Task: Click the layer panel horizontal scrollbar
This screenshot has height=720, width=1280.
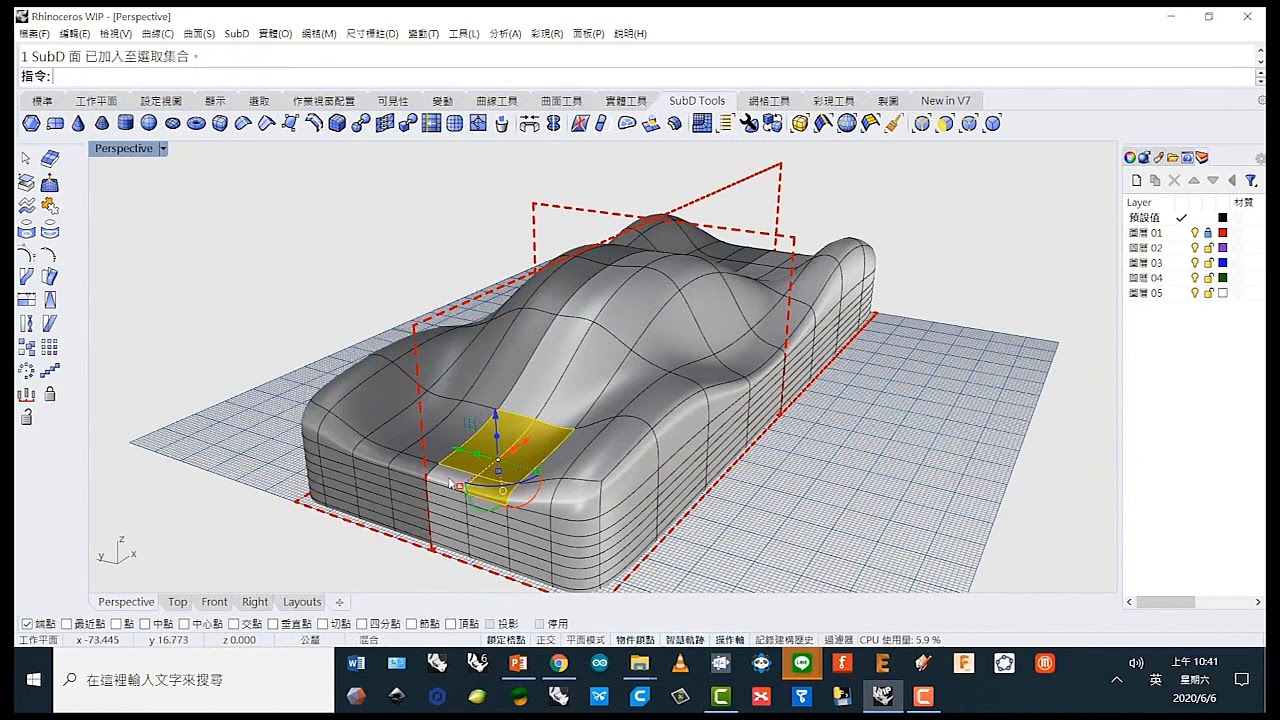Action: click(1165, 602)
